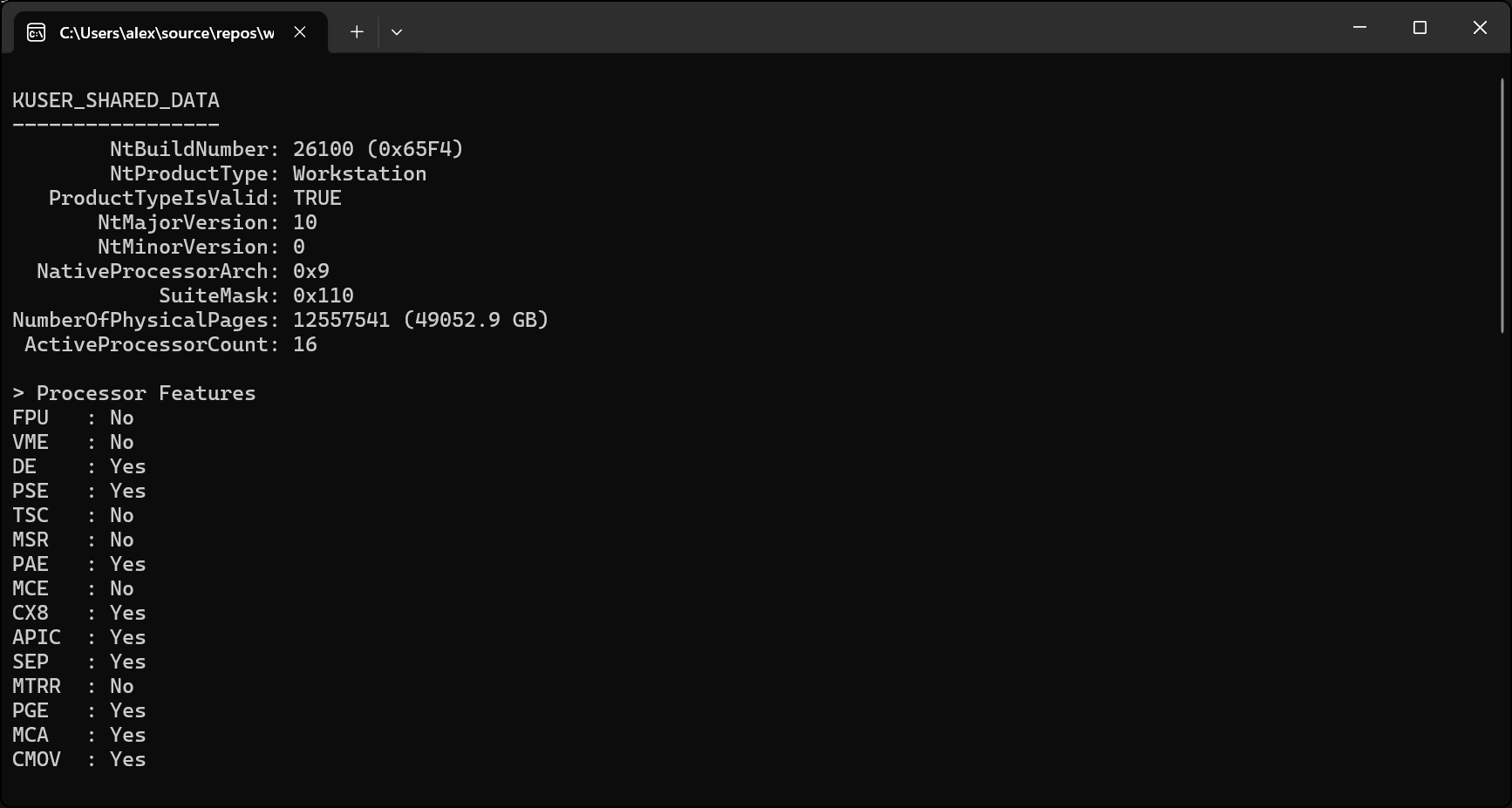Maximize the terminal window
The height and width of the screenshot is (808, 1512).
[x=1420, y=28]
